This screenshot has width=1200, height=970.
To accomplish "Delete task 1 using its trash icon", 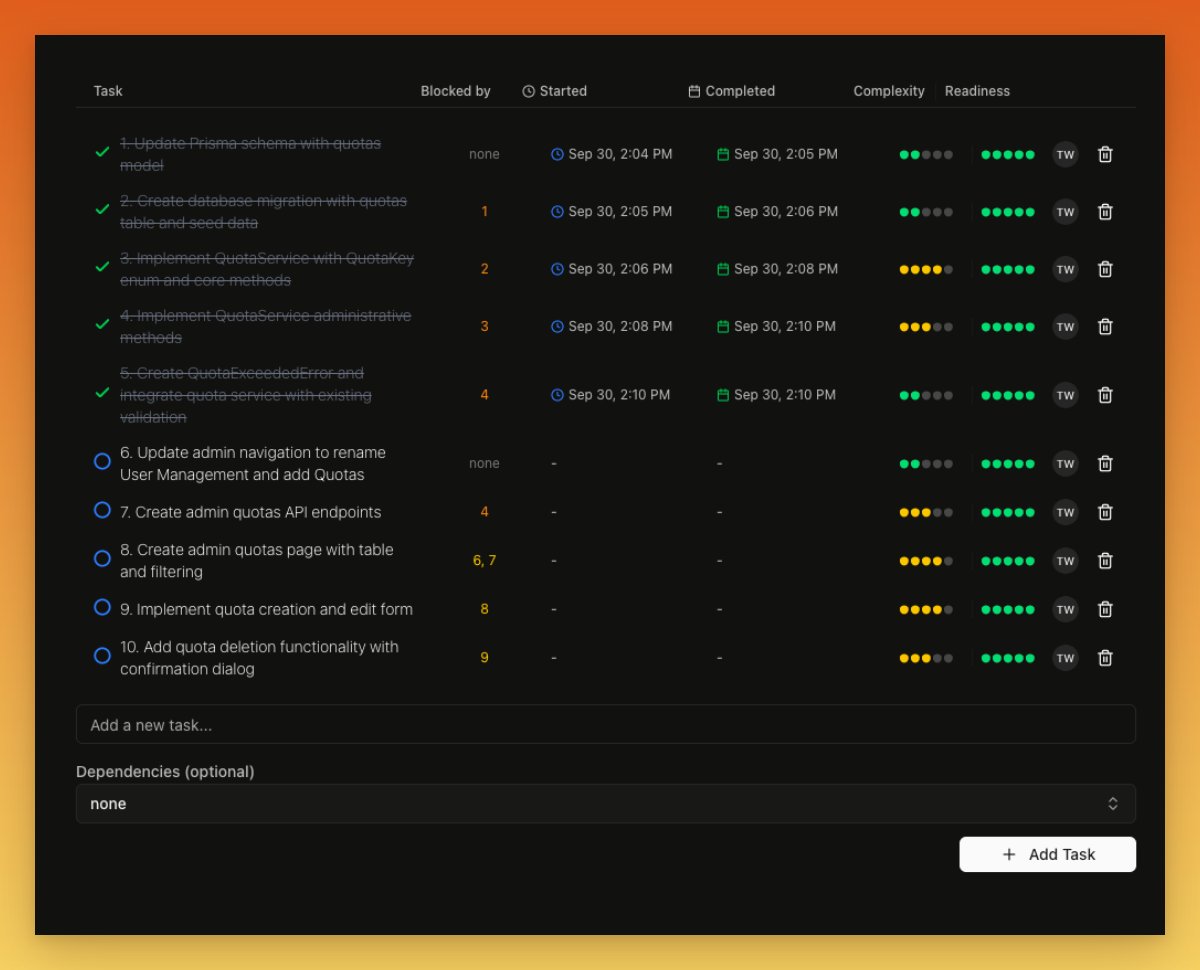I will point(1105,154).
